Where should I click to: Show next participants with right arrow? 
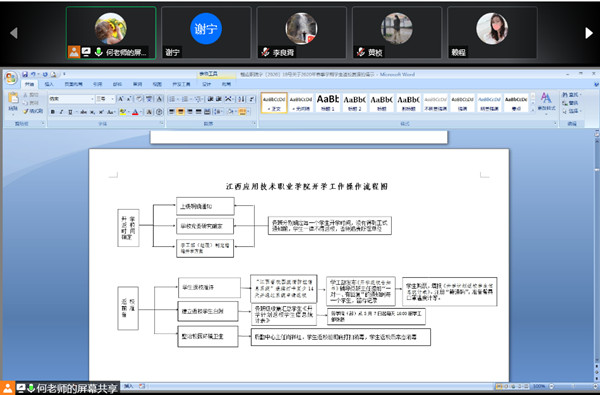[x=589, y=33]
